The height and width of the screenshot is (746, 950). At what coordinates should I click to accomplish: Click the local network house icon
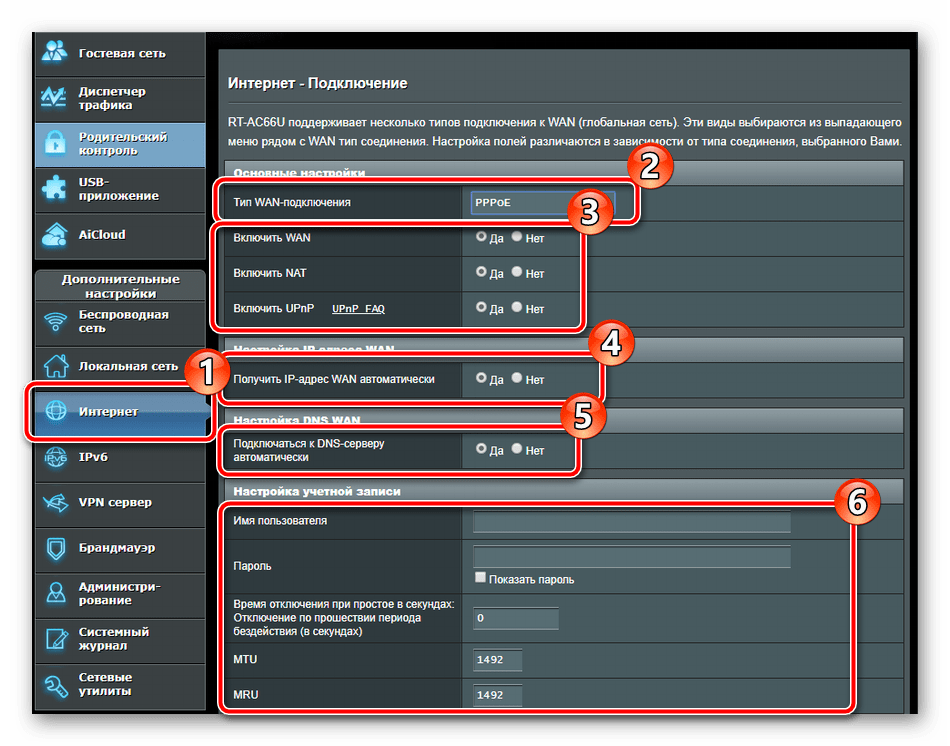click(x=56, y=366)
